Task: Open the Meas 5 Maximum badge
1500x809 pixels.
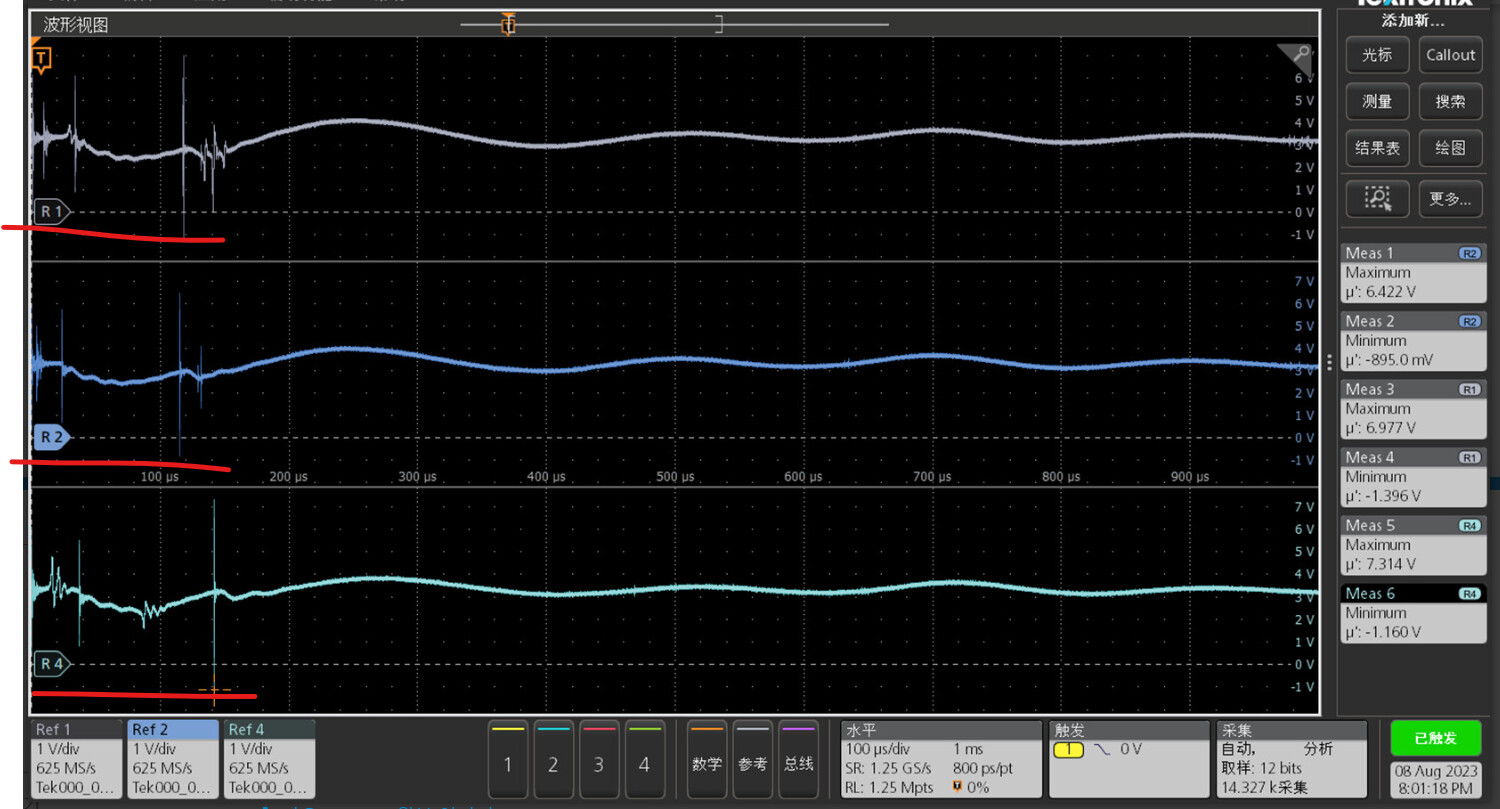Action: tap(1412, 545)
